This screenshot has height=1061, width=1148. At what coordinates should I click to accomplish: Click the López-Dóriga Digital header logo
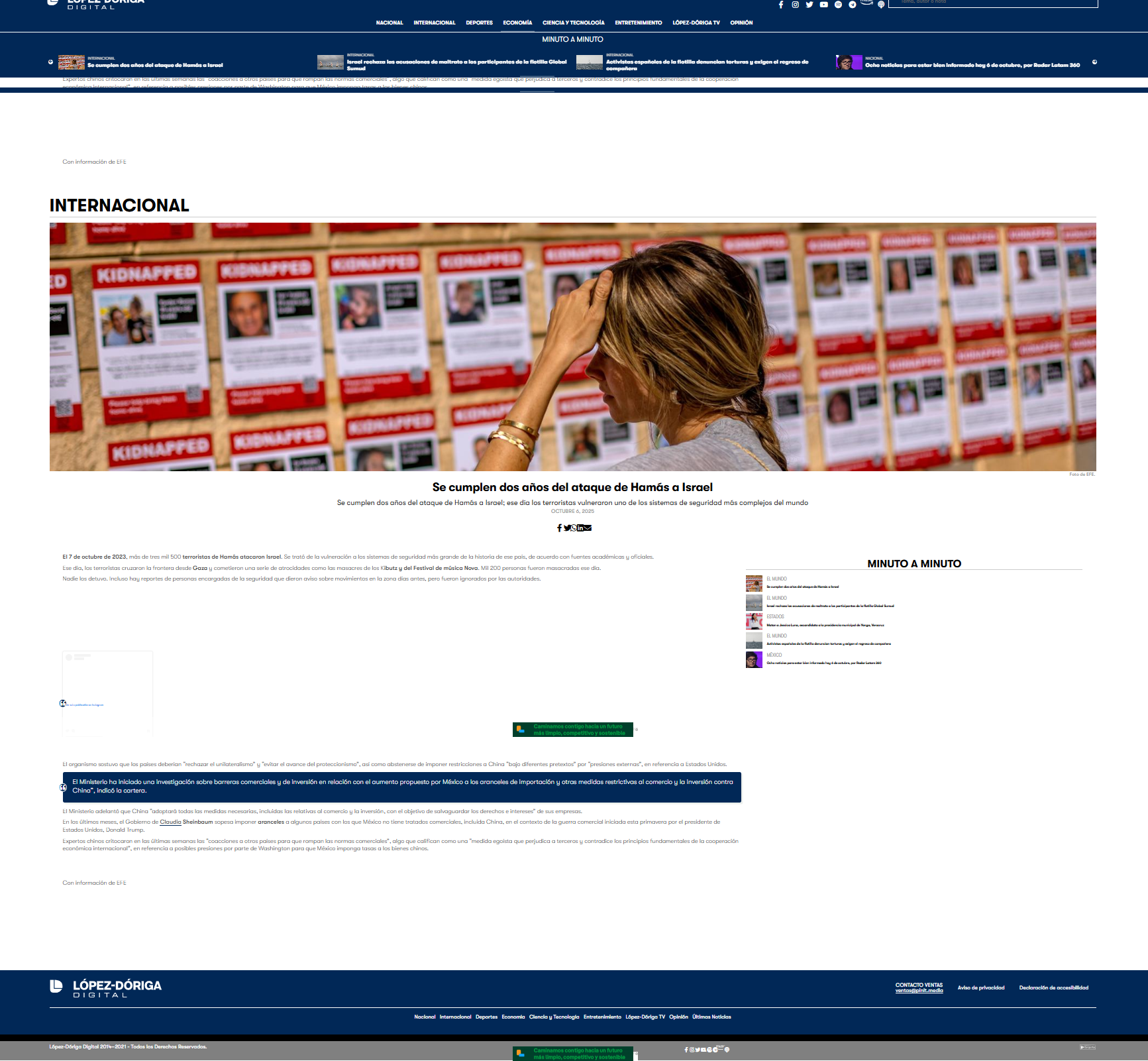click(x=97, y=4)
